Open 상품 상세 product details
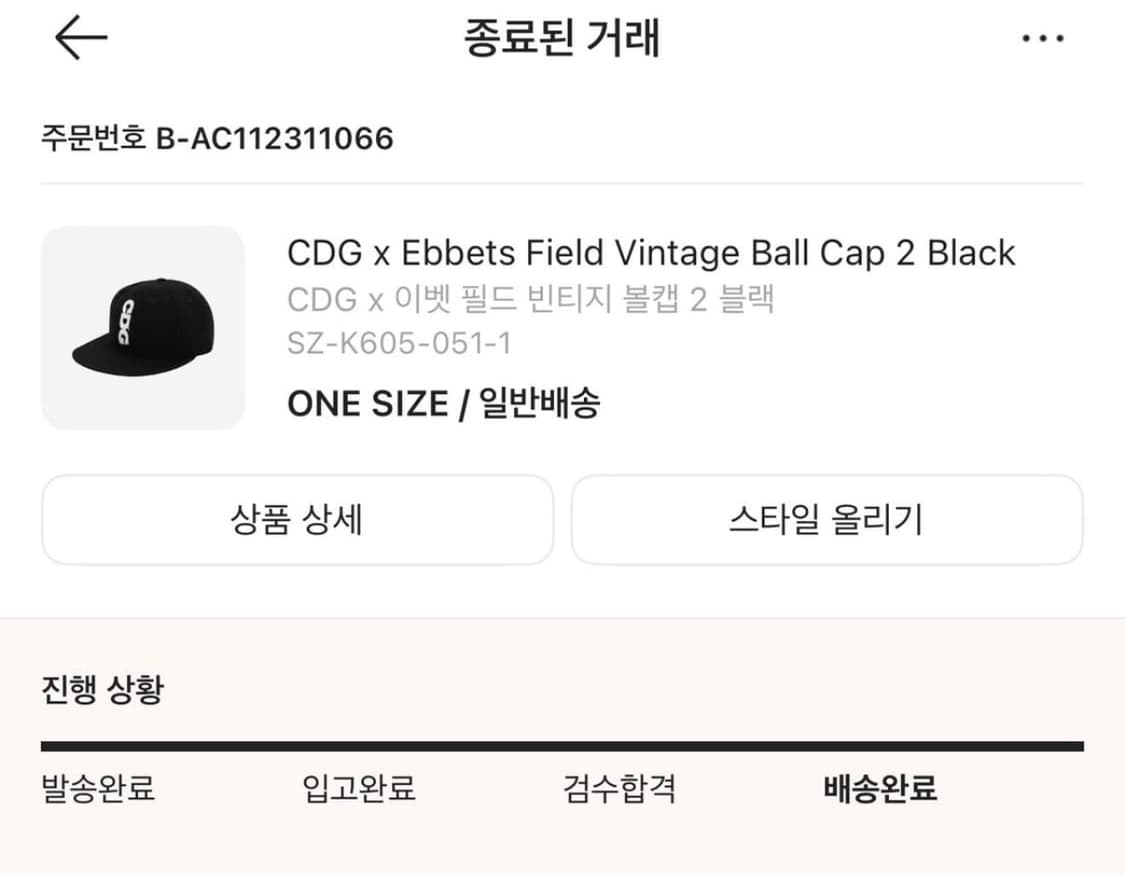The width and height of the screenshot is (1125, 875). (x=297, y=519)
